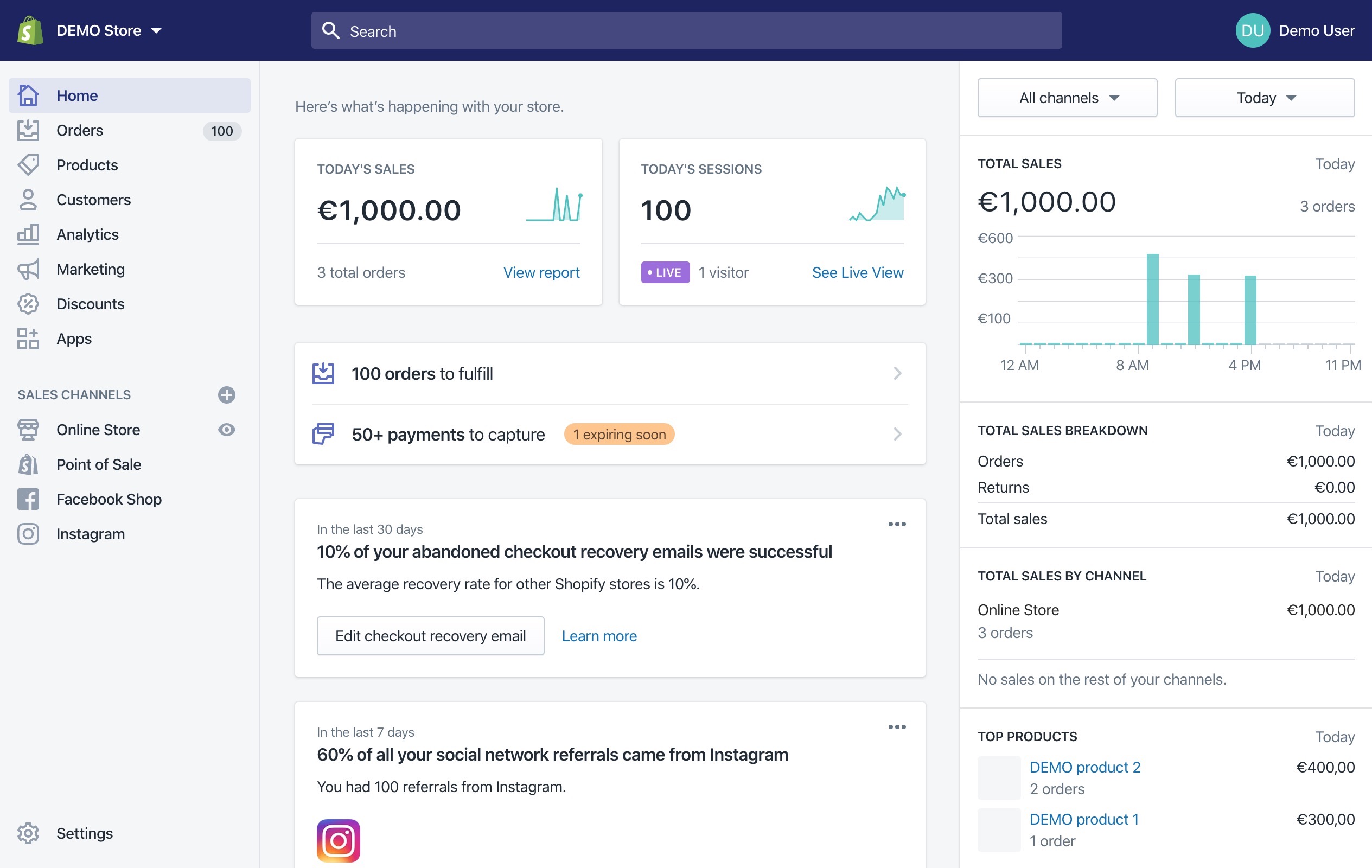The height and width of the screenshot is (868, 1372).
Task: Open the All channels dropdown
Action: (x=1067, y=98)
